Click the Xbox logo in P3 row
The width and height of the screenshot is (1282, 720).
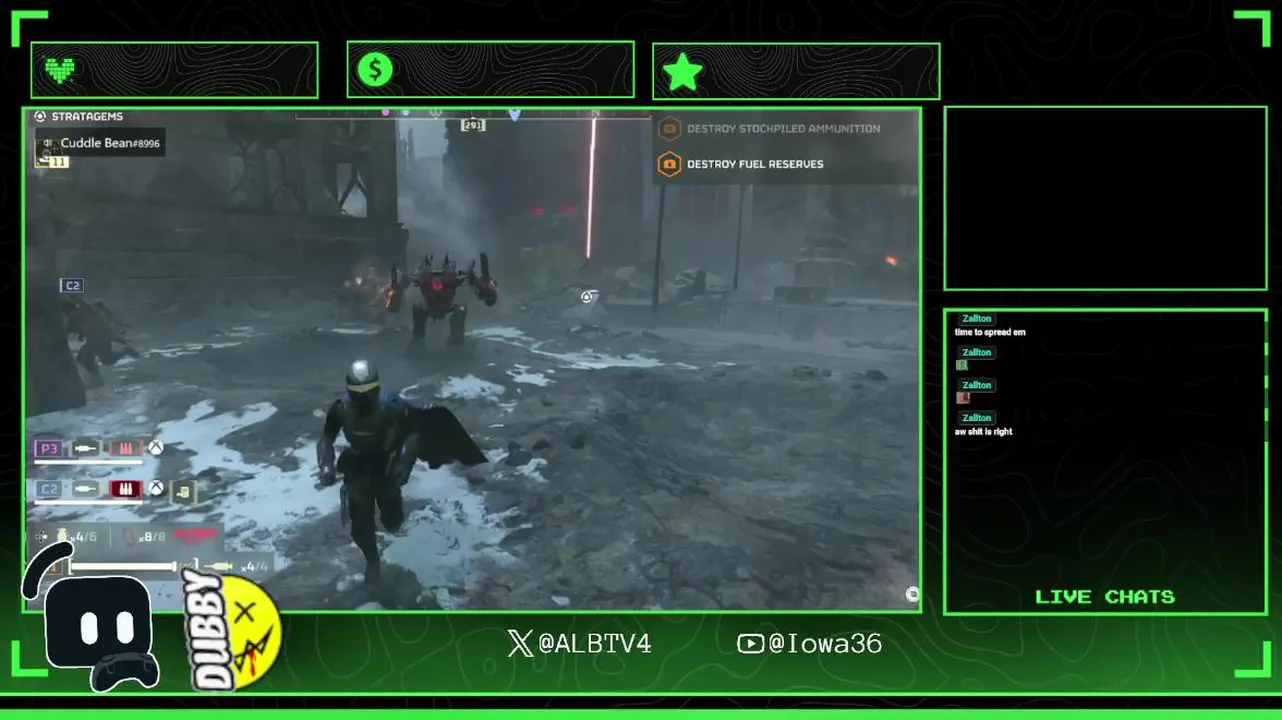tap(156, 449)
